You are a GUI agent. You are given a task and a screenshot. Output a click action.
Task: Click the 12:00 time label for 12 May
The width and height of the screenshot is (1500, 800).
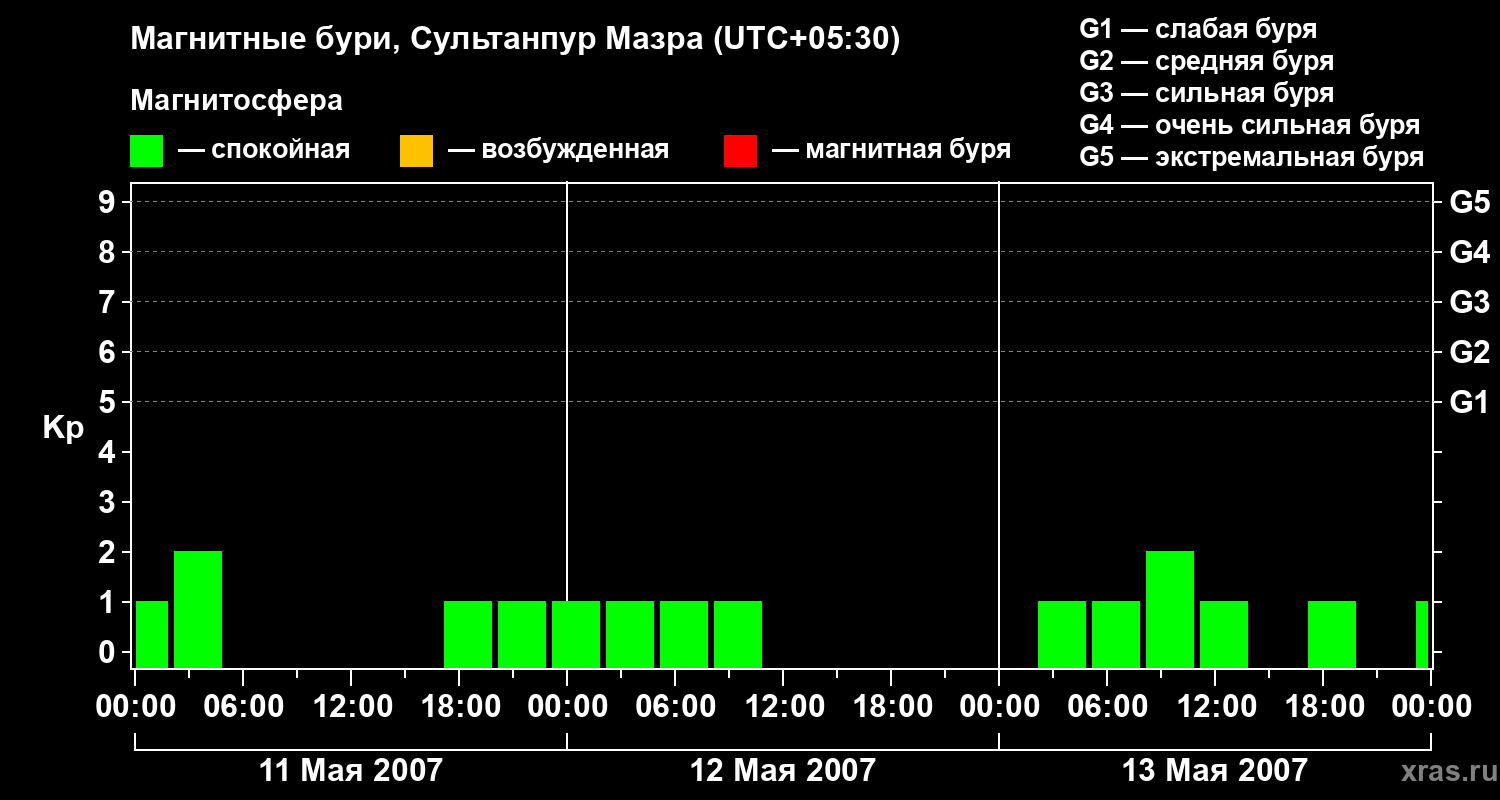pyautogui.click(x=783, y=707)
